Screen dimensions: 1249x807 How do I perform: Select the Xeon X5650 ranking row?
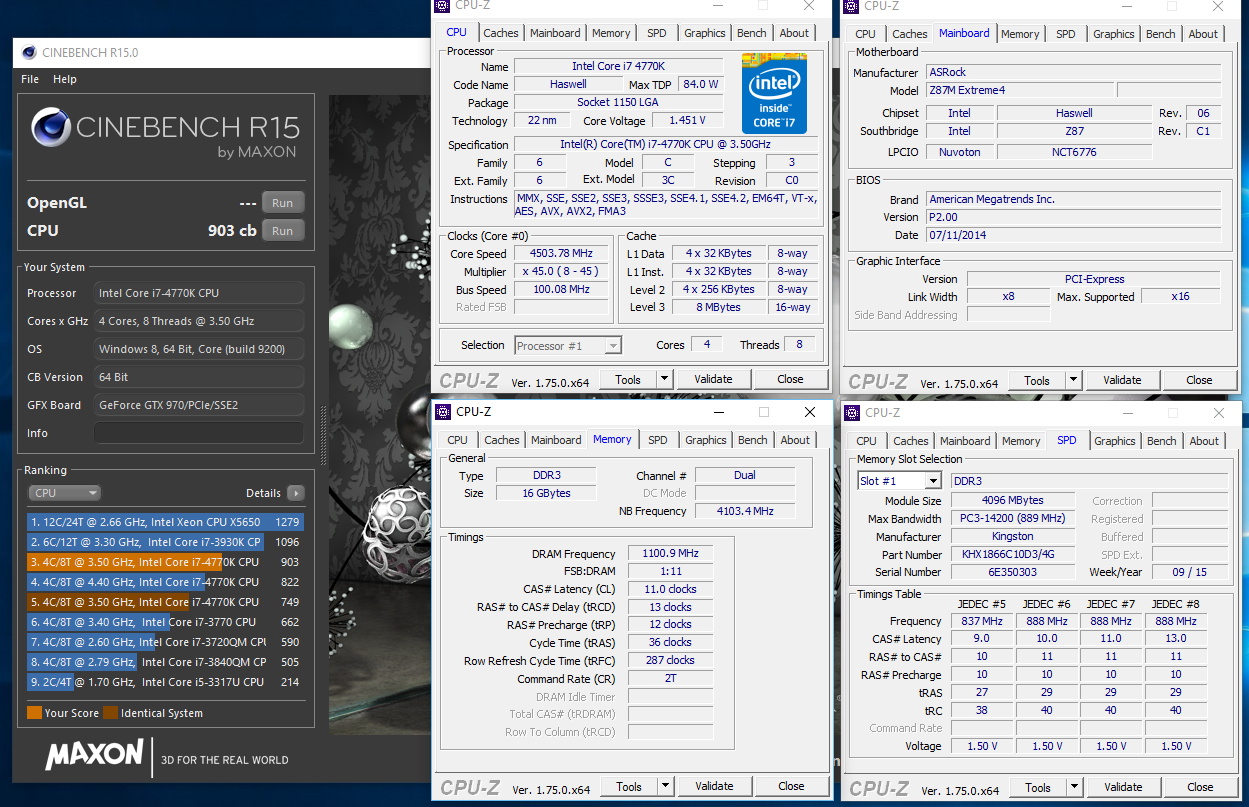166,522
